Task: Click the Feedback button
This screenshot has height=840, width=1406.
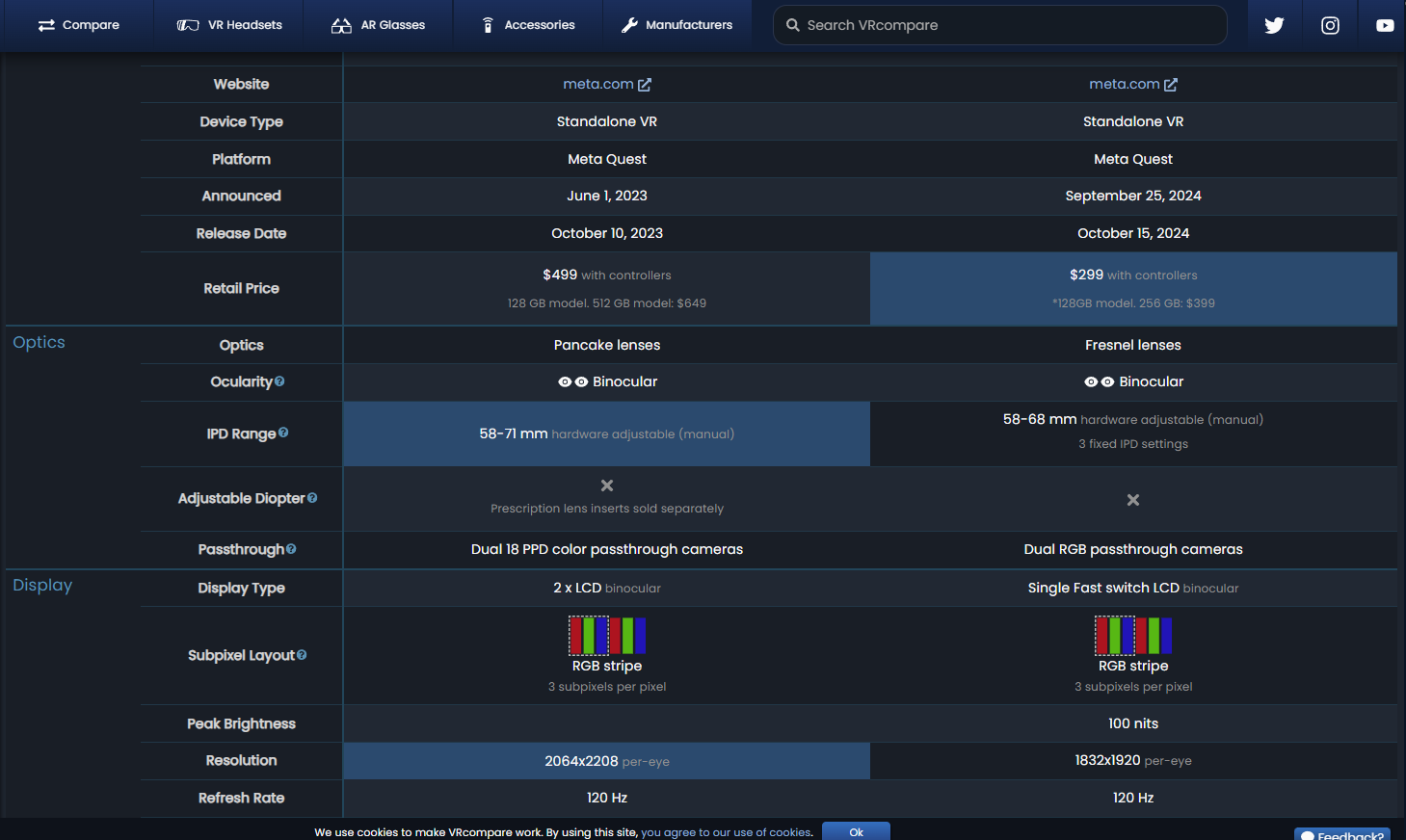Action: (1342, 834)
